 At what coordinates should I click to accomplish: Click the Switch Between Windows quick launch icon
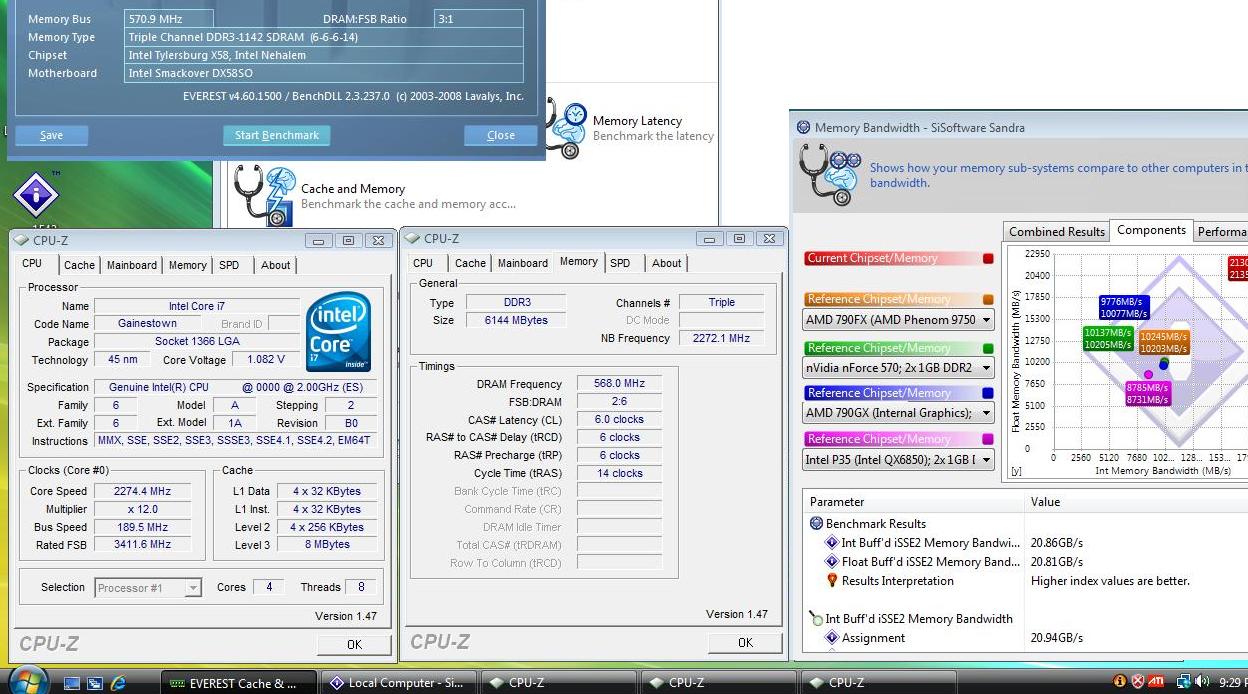click(95, 683)
